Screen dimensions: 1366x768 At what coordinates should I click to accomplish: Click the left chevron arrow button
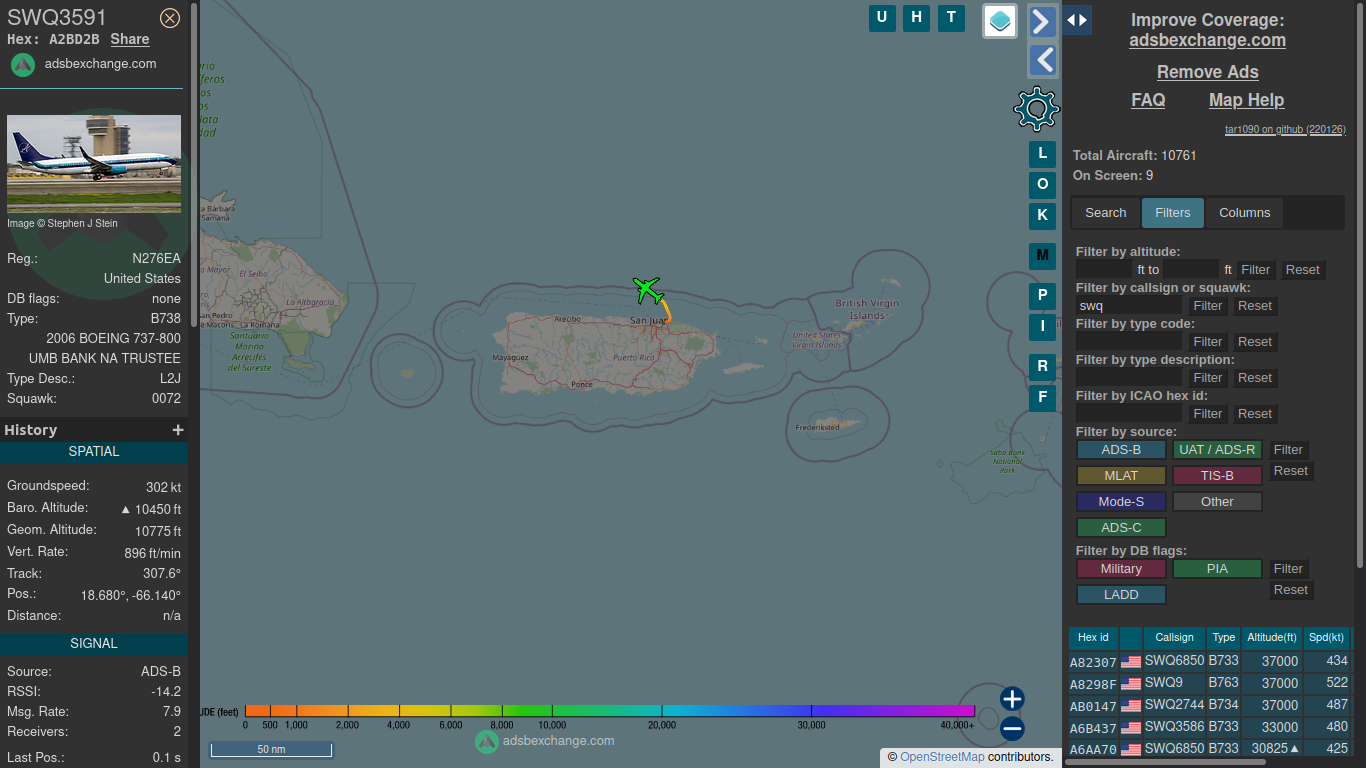(x=1043, y=60)
